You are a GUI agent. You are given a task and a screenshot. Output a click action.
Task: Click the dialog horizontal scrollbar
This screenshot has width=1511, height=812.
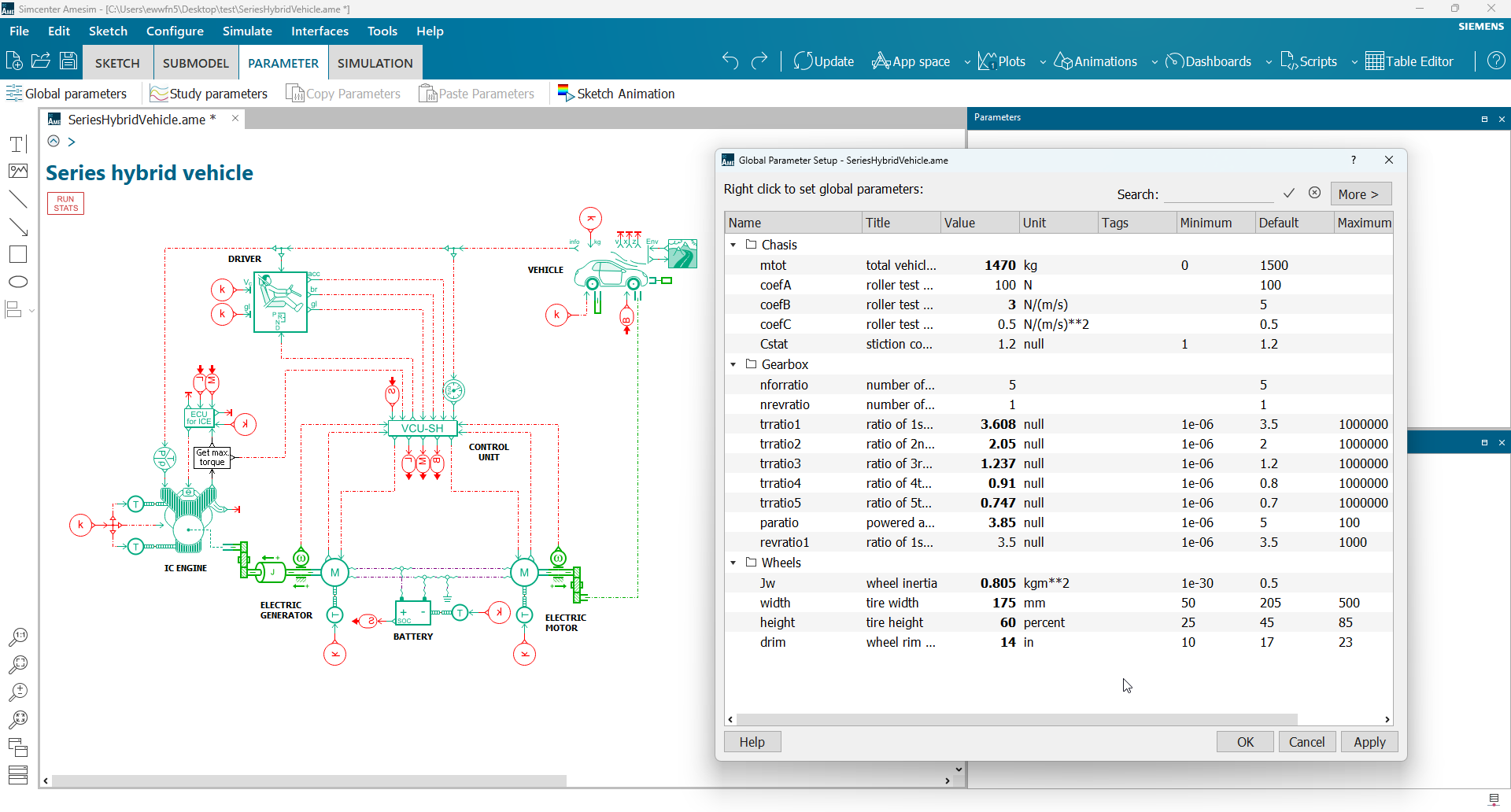tap(1017, 719)
